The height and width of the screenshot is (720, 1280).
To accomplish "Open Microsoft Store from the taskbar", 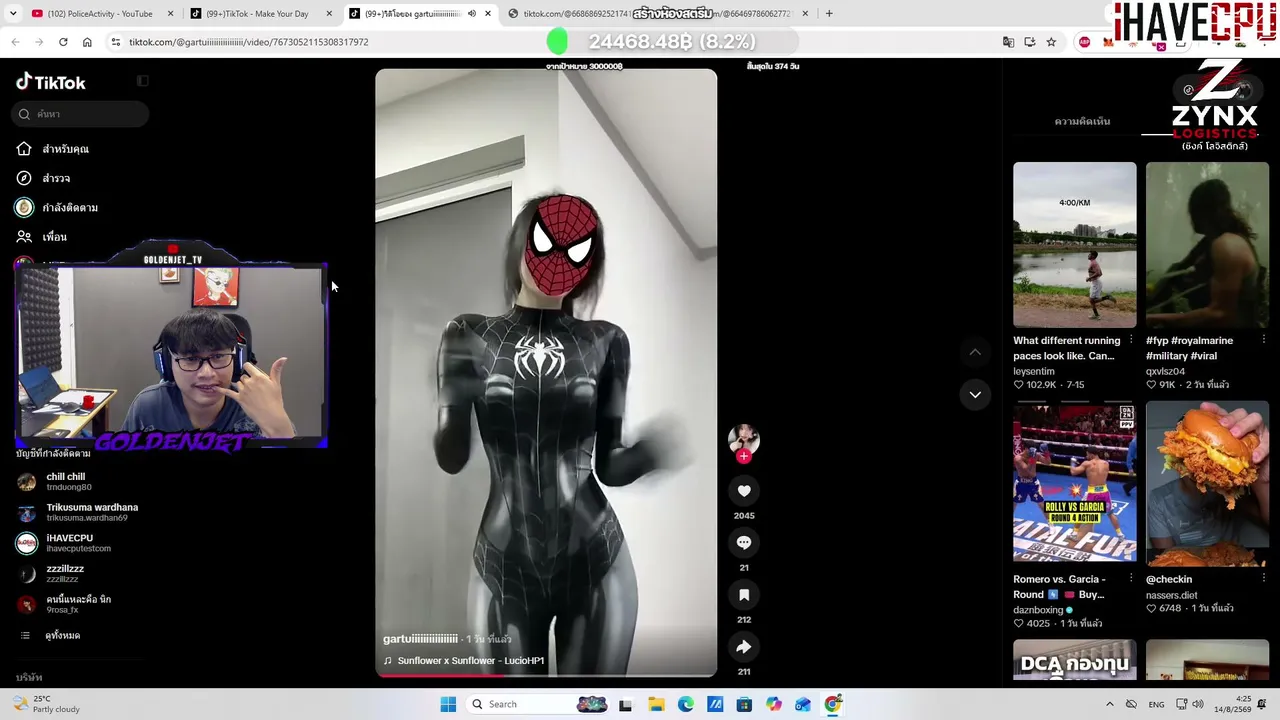I will [x=744, y=704].
